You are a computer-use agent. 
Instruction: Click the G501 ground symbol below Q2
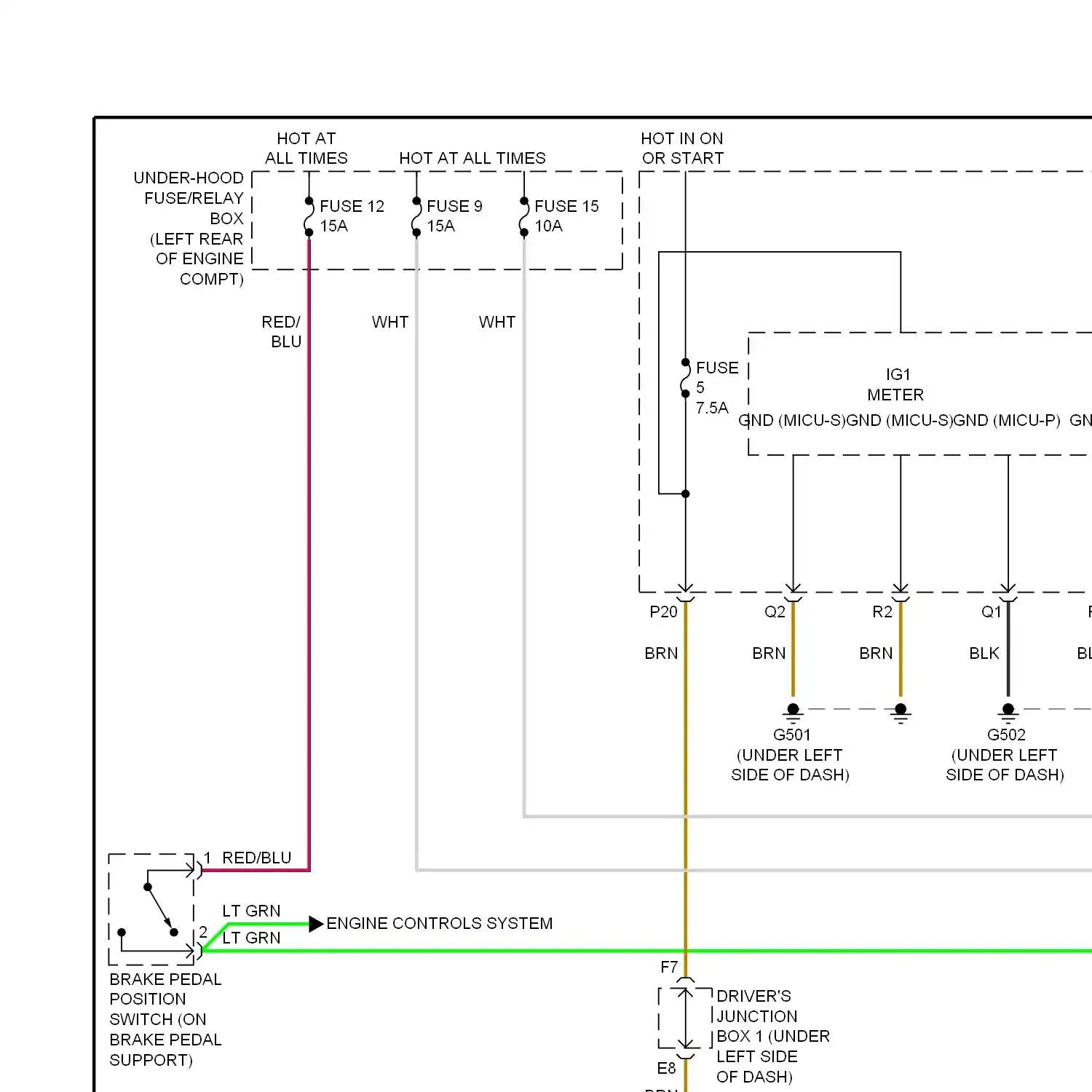click(x=794, y=713)
